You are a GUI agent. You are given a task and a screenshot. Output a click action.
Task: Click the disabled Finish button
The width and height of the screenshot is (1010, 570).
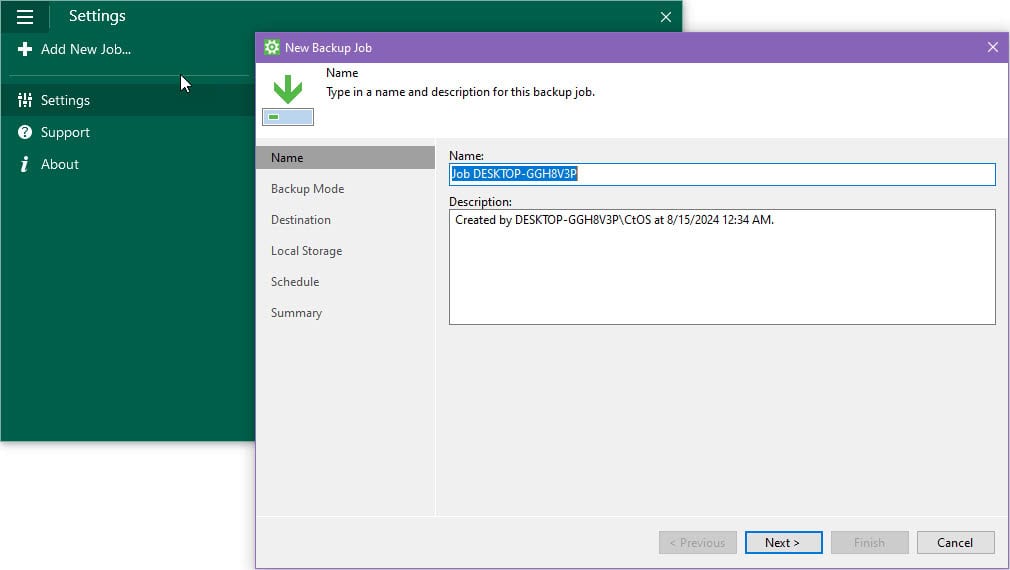[x=870, y=542]
